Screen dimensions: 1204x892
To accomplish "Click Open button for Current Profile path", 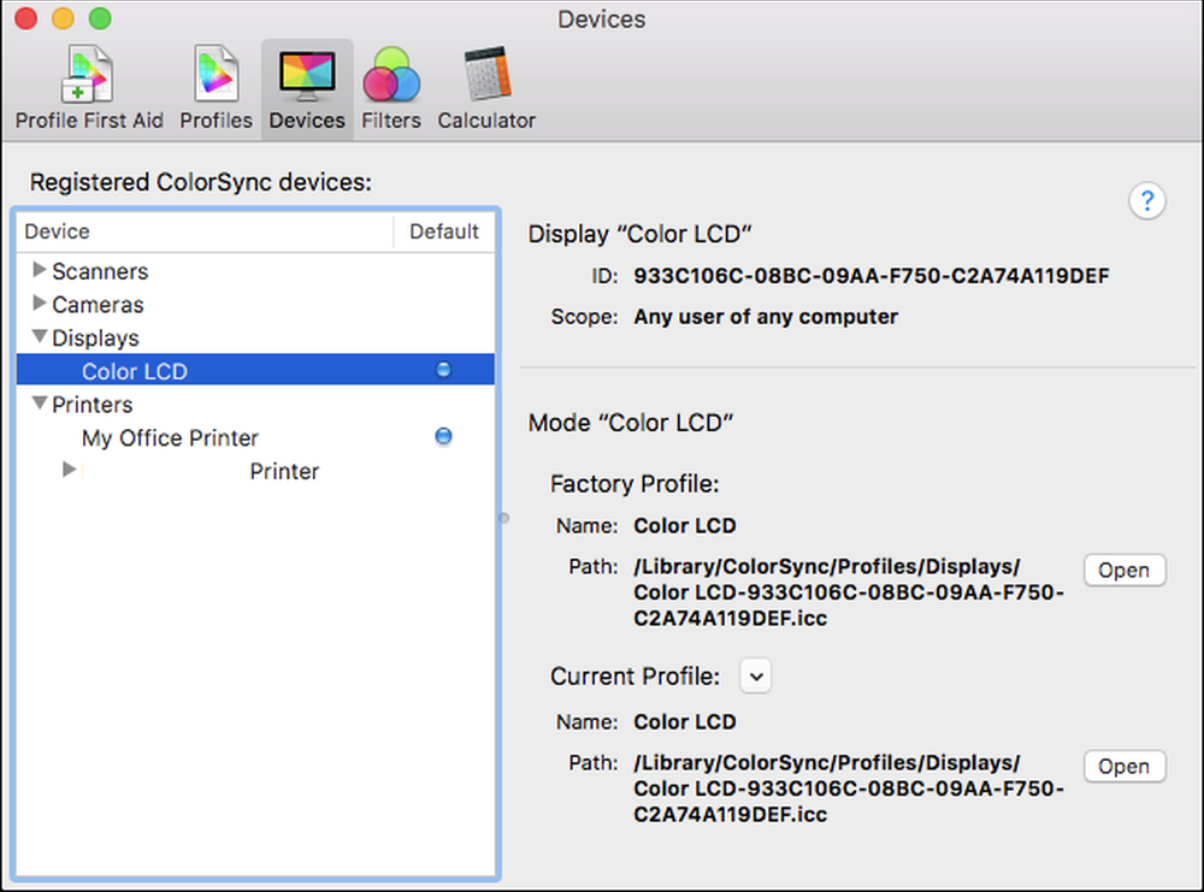I will (x=1124, y=766).
